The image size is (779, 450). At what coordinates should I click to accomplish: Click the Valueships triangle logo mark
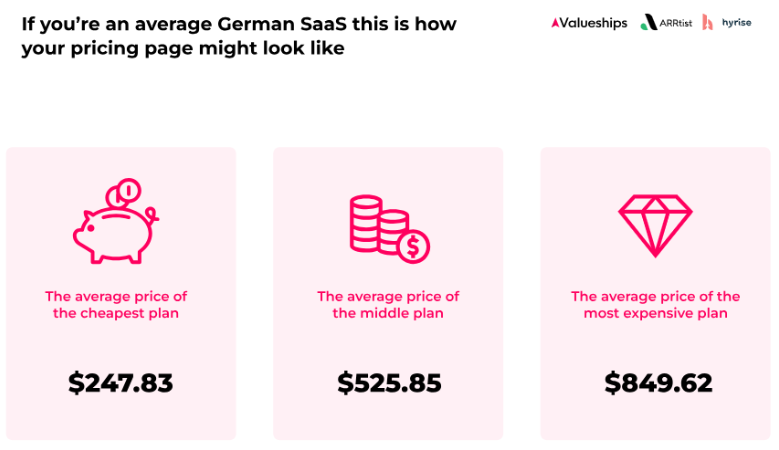point(555,23)
